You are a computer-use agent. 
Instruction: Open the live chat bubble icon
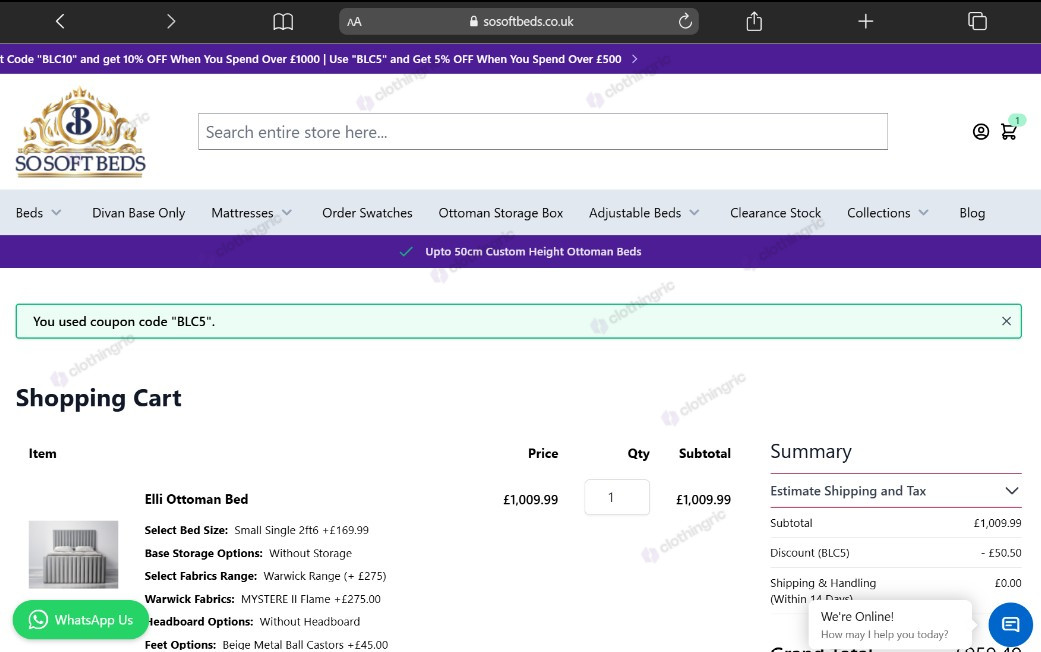tap(1010, 624)
